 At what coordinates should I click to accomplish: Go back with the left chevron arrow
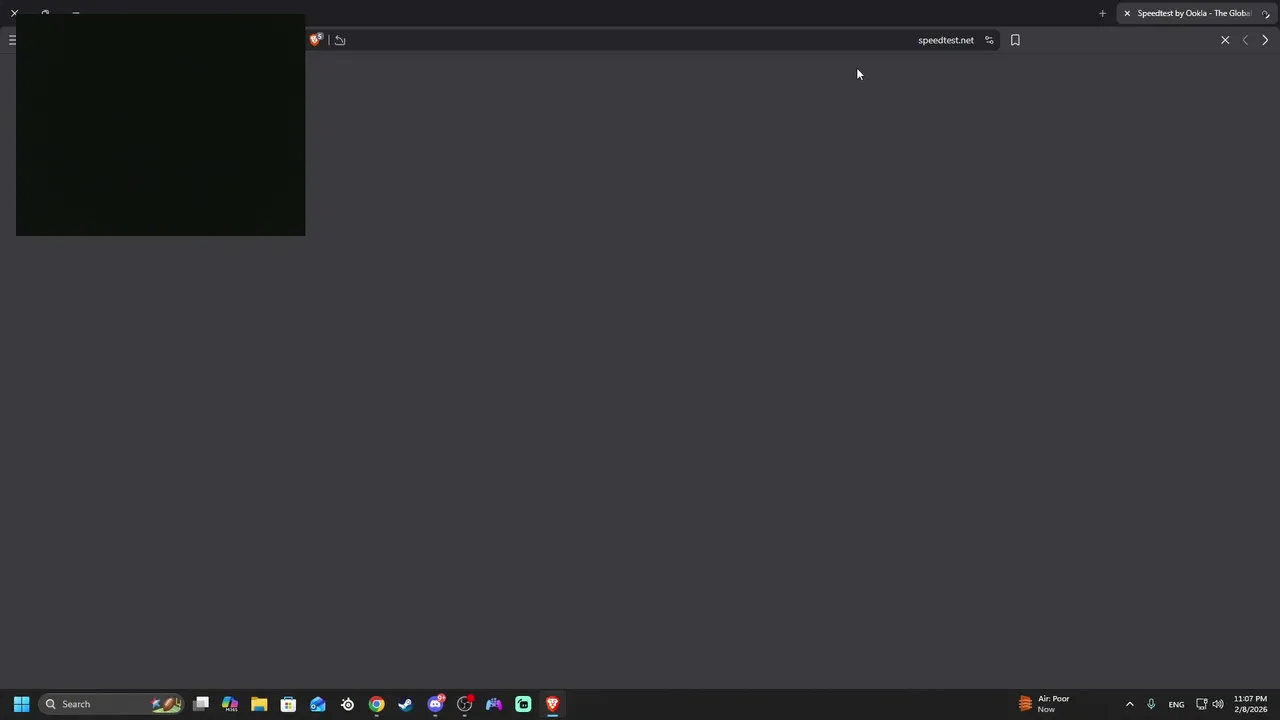[x=1245, y=40]
